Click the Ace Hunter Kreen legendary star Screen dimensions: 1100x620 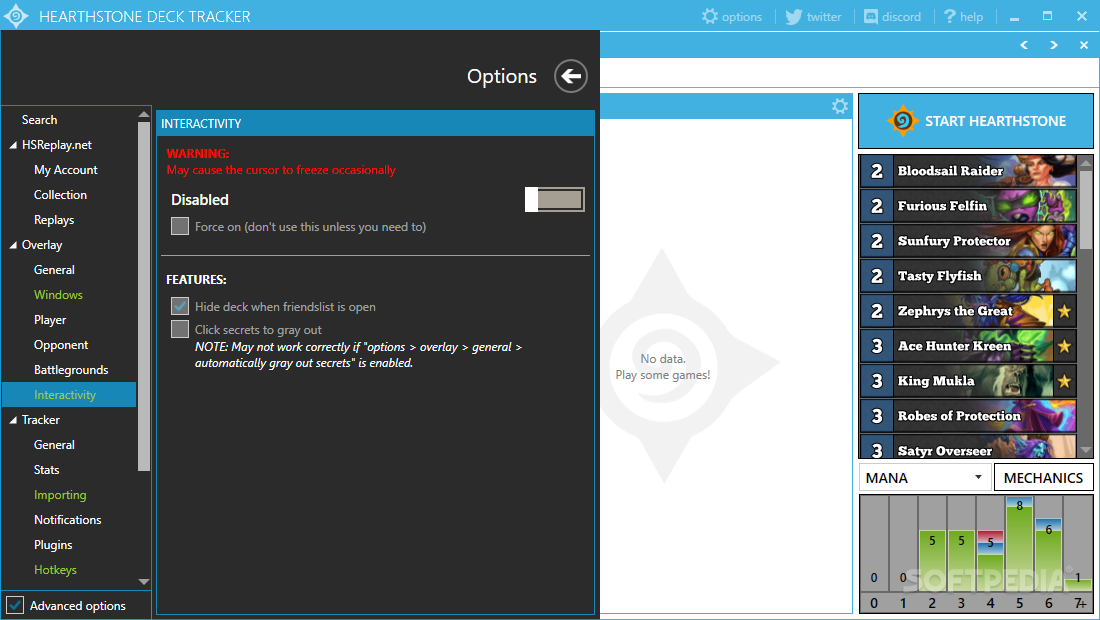1064,346
